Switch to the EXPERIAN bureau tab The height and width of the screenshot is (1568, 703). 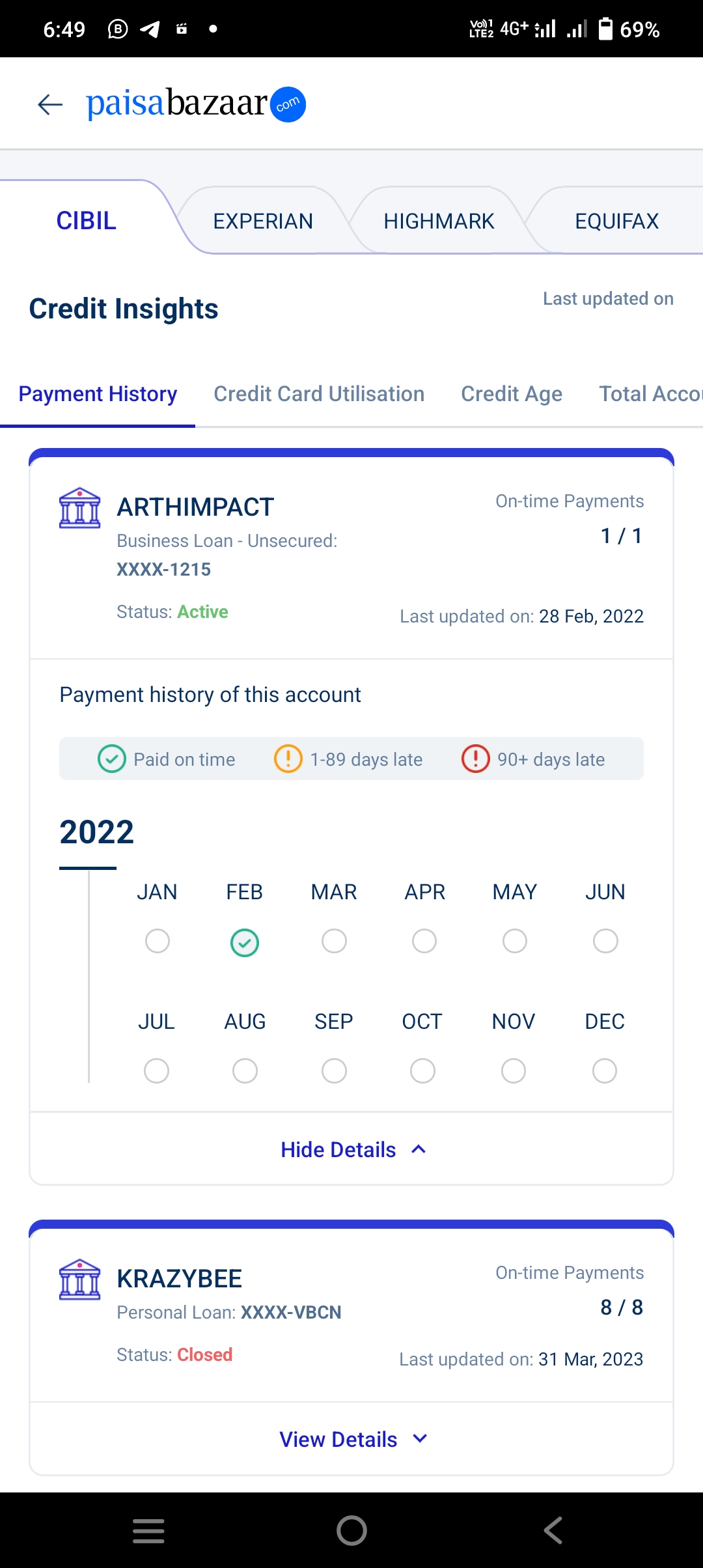pos(263,221)
